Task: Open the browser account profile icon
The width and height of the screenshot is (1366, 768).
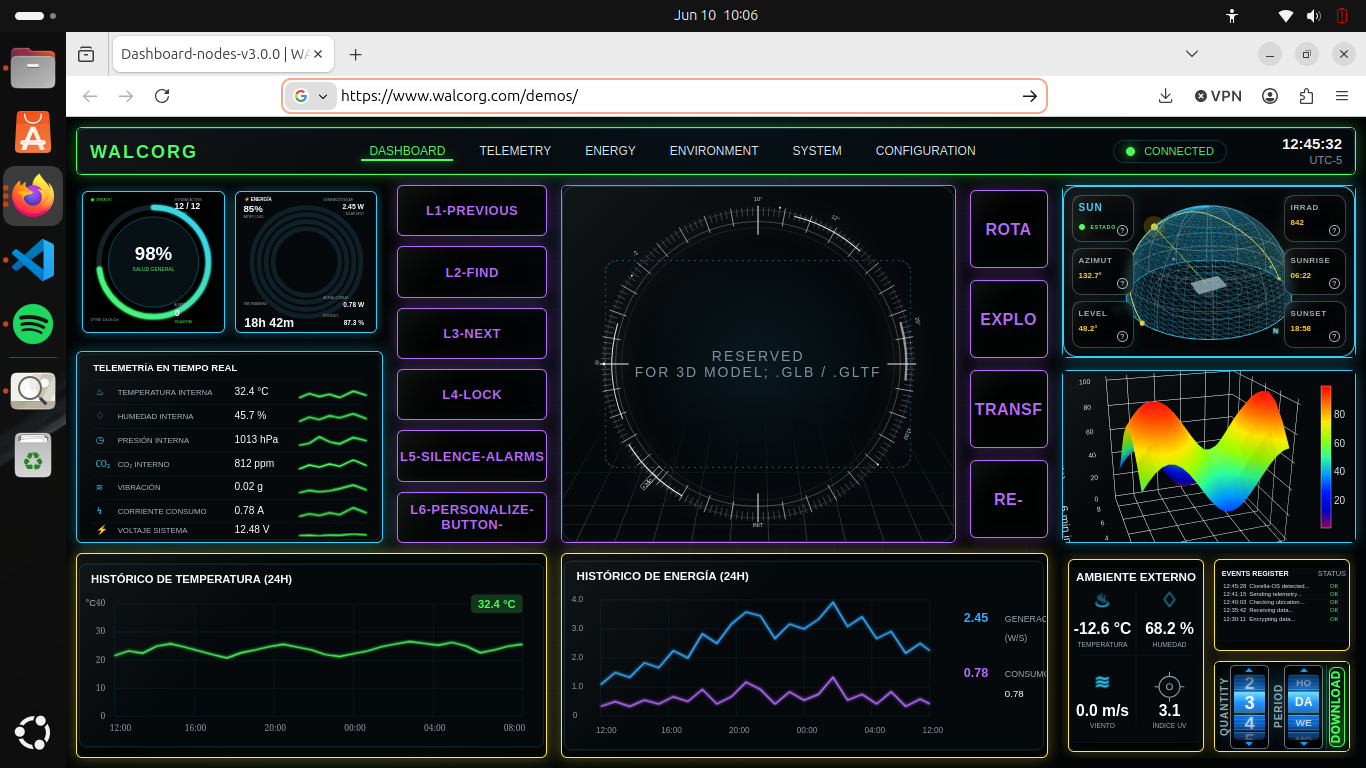Action: (1270, 96)
